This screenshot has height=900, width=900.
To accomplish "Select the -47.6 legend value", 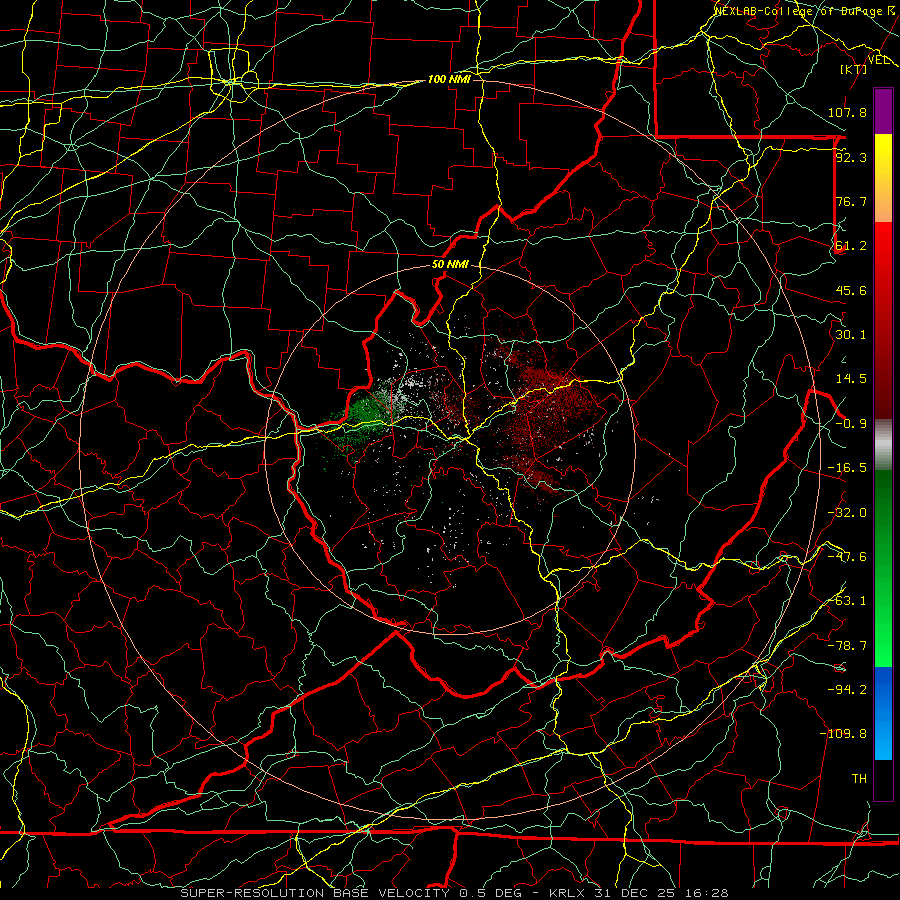I will 847,557.
